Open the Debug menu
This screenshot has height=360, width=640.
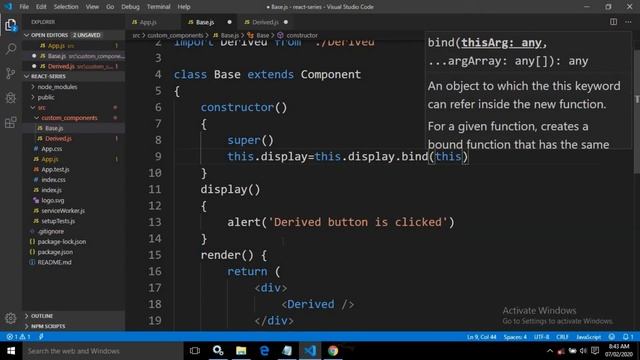tap(130, 7)
